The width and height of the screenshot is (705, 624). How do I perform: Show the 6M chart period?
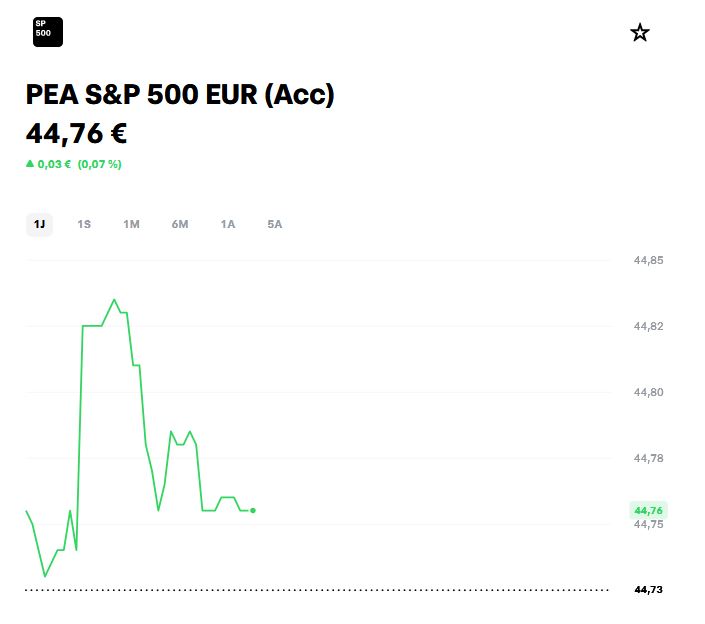pos(180,224)
